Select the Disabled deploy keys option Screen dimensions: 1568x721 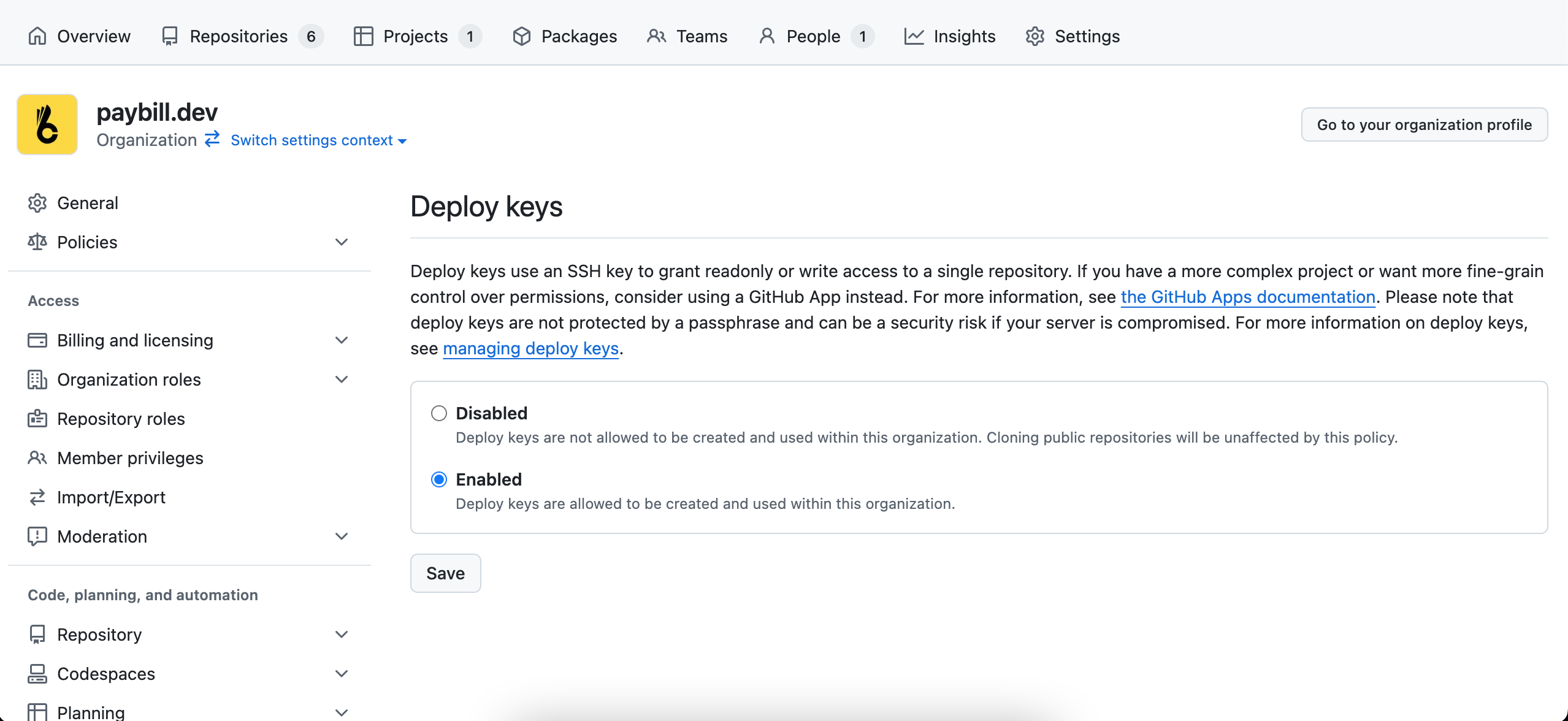438,413
